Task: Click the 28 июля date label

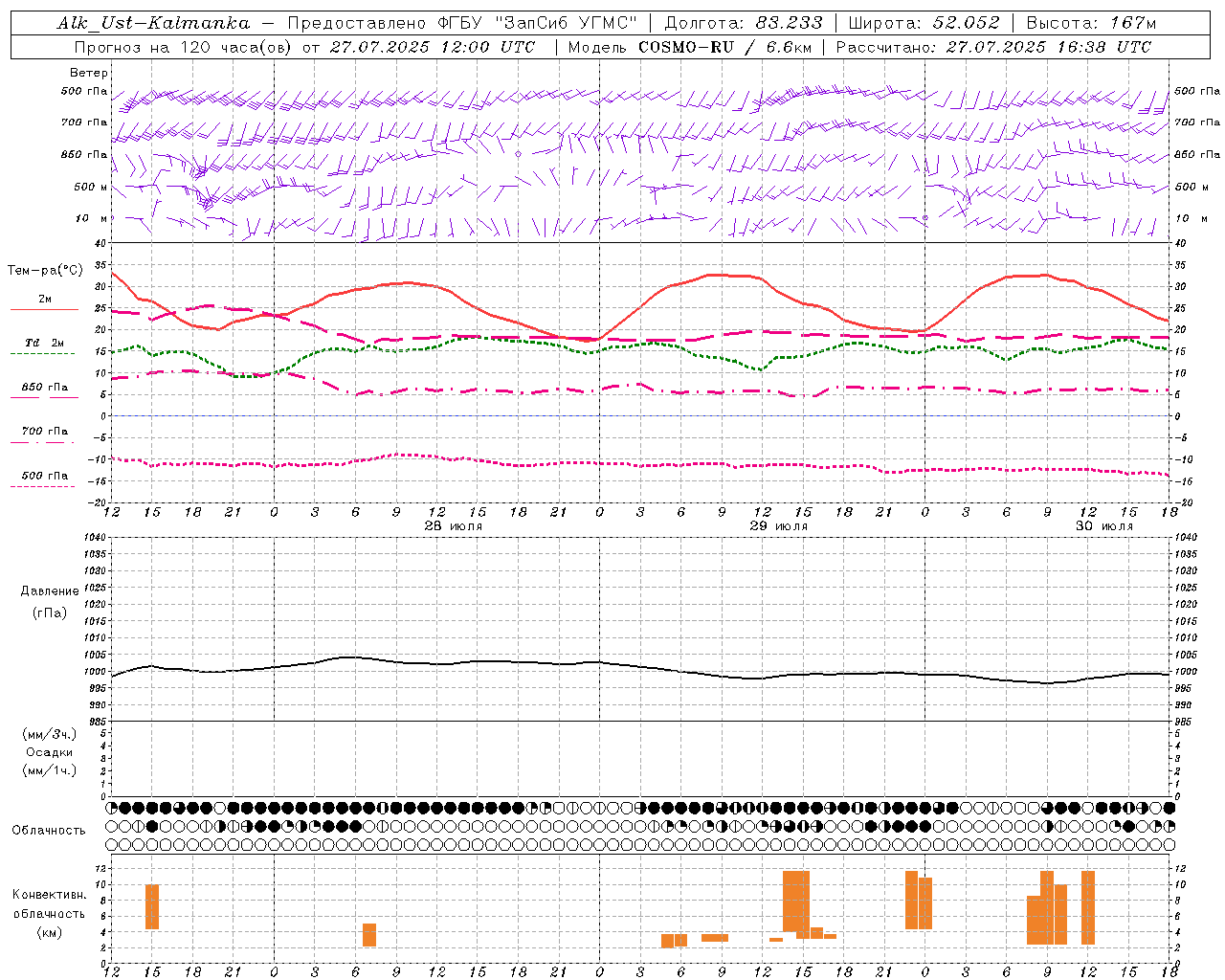Action: (453, 526)
